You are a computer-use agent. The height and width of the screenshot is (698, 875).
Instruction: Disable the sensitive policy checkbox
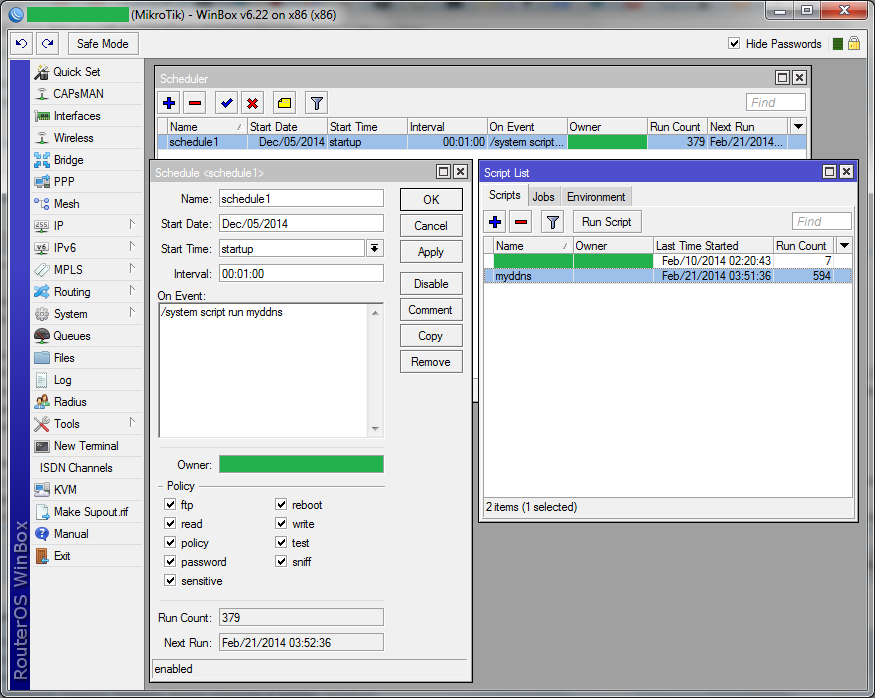170,581
